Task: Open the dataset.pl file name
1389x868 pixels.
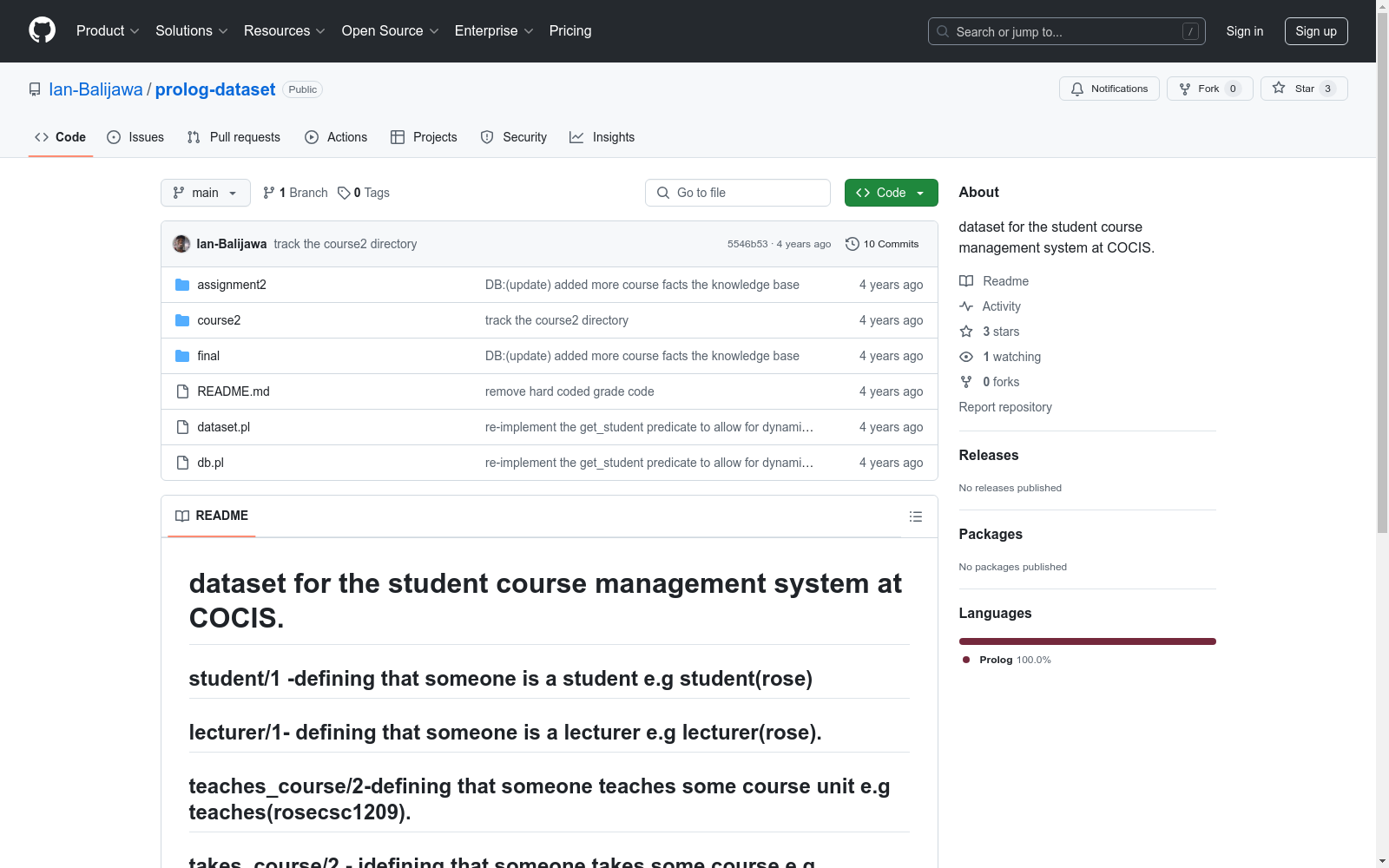Action: (x=224, y=427)
